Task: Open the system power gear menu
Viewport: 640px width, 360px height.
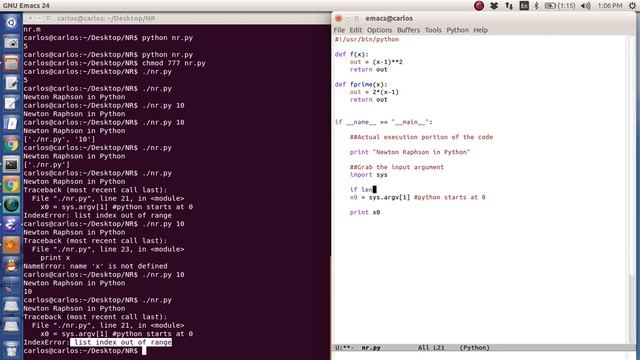Action: click(x=632, y=6)
